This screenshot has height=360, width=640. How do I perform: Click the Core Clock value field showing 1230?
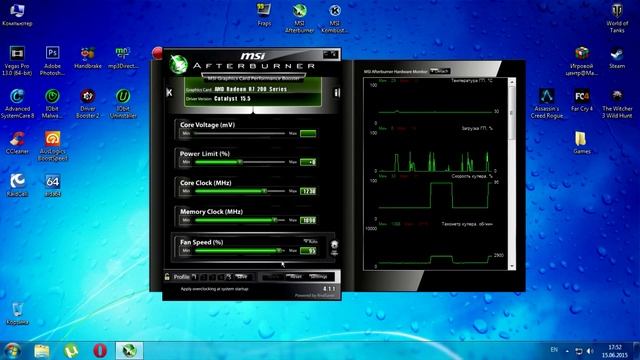(308, 191)
